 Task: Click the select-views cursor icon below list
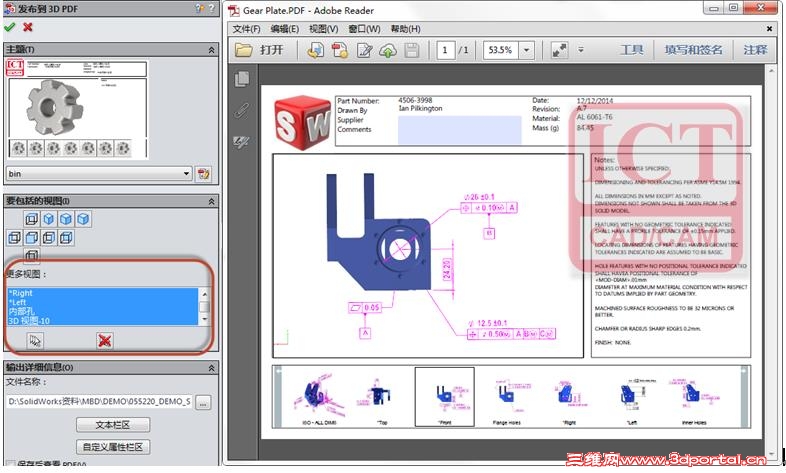coord(35,341)
